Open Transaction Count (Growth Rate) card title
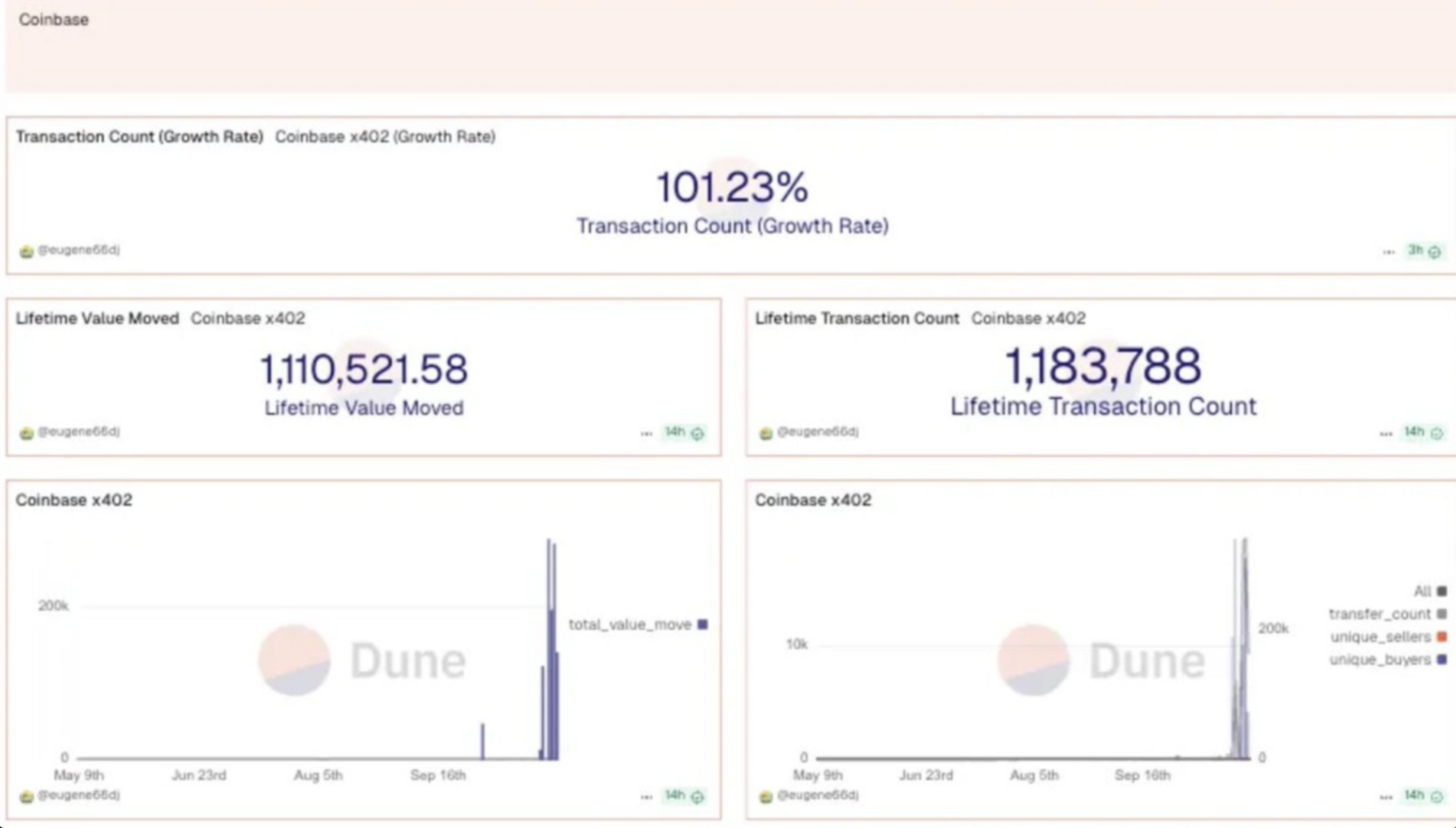 140,136
